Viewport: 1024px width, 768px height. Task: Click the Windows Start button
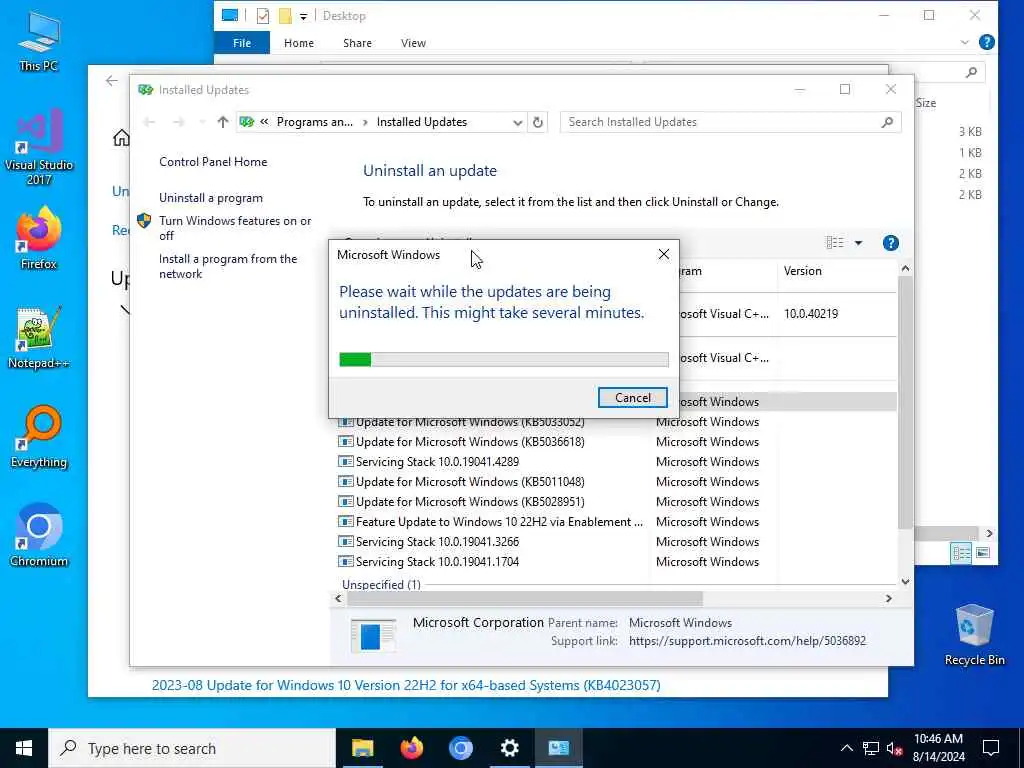(x=24, y=748)
